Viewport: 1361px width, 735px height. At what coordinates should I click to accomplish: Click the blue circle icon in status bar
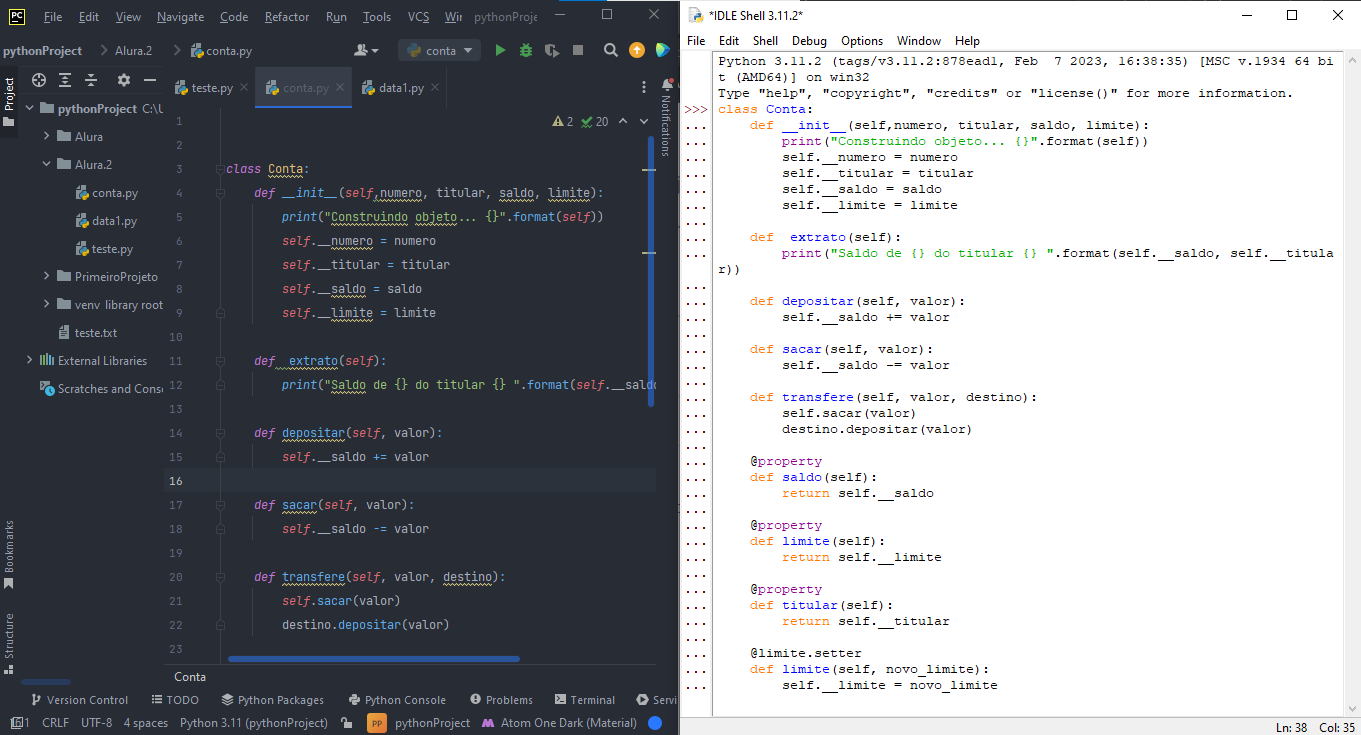[655, 723]
